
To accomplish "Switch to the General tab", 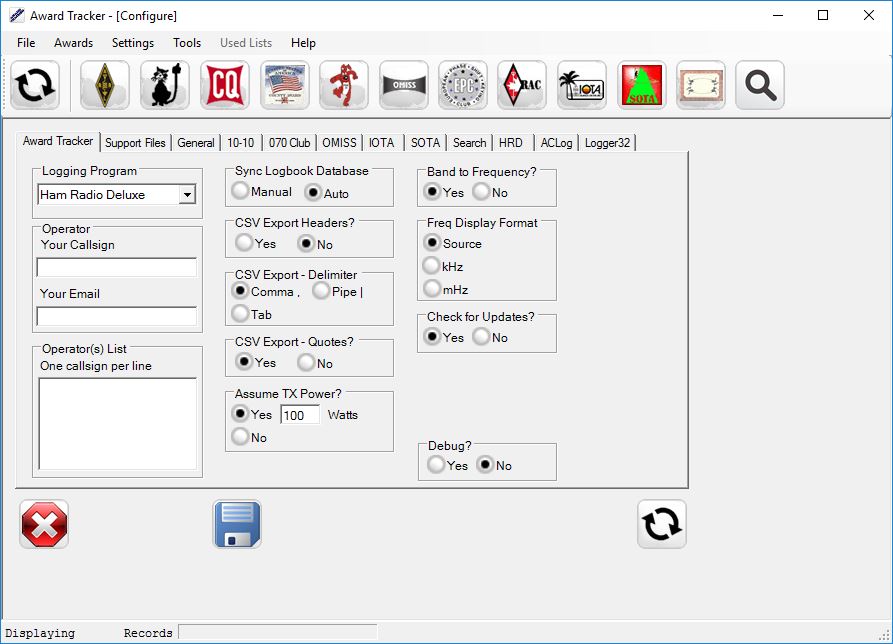I will coord(196,142).
